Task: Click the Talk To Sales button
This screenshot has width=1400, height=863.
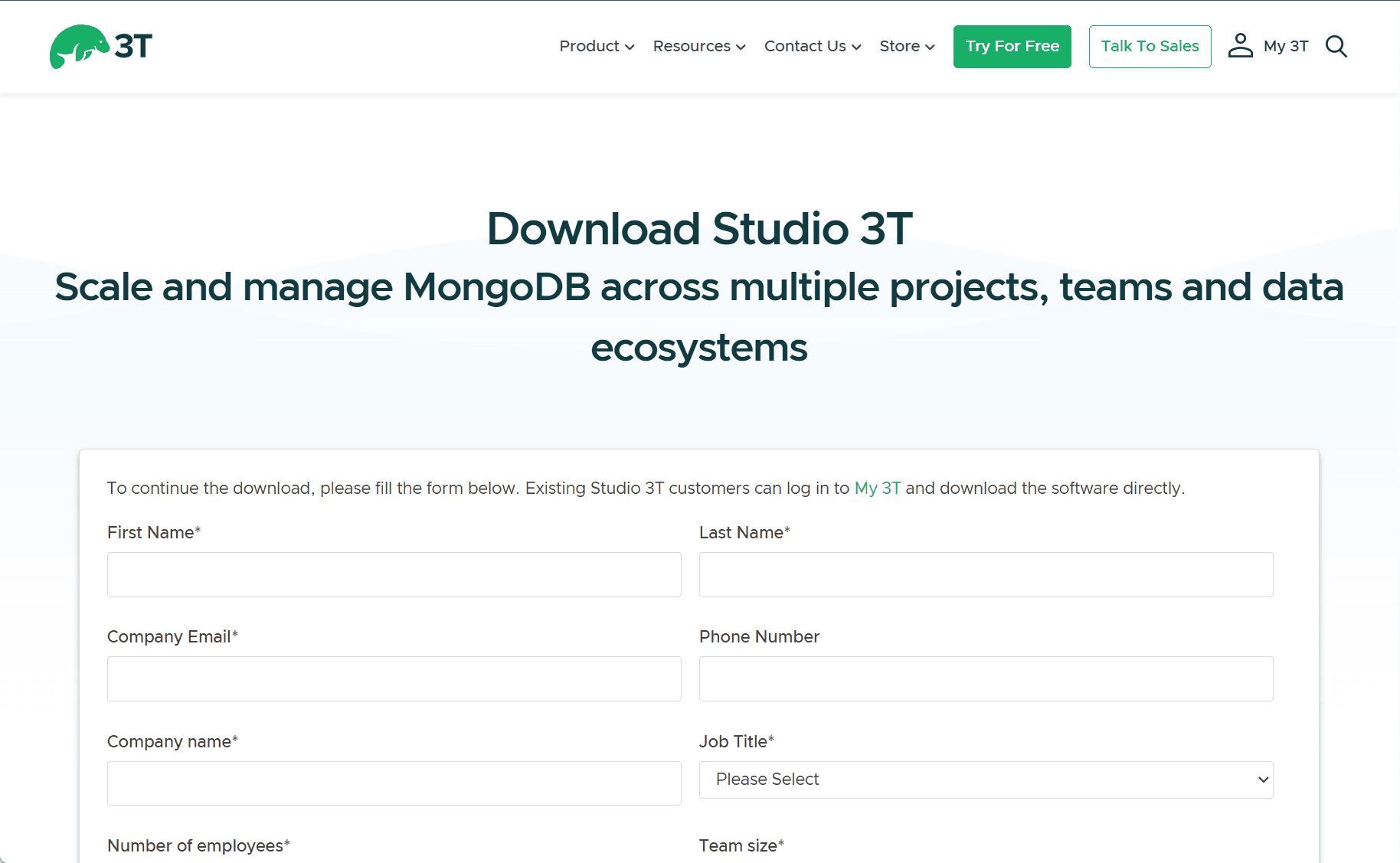Action: (x=1150, y=47)
